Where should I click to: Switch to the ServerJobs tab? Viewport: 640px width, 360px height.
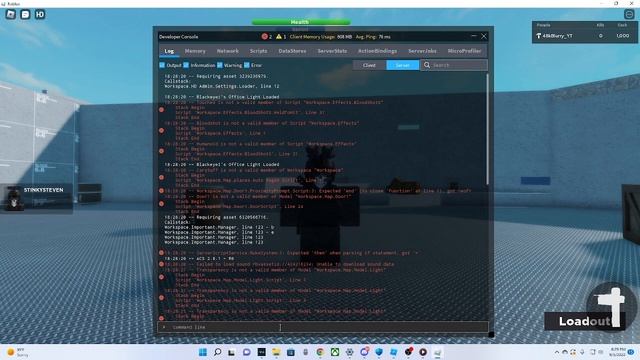click(x=422, y=51)
